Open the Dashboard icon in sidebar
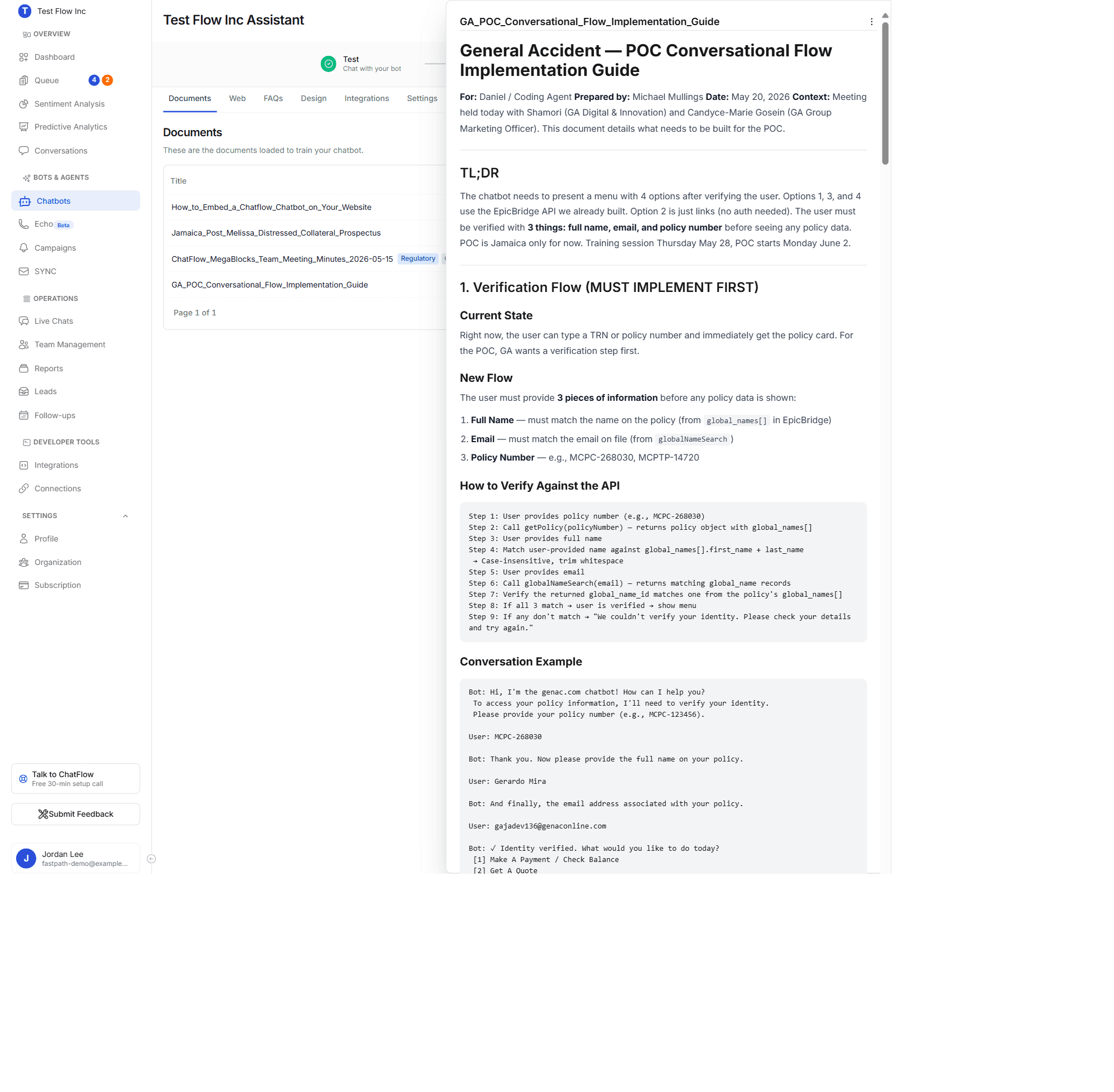The height and width of the screenshot is (1092, 1114). click(x=23, y=57)
